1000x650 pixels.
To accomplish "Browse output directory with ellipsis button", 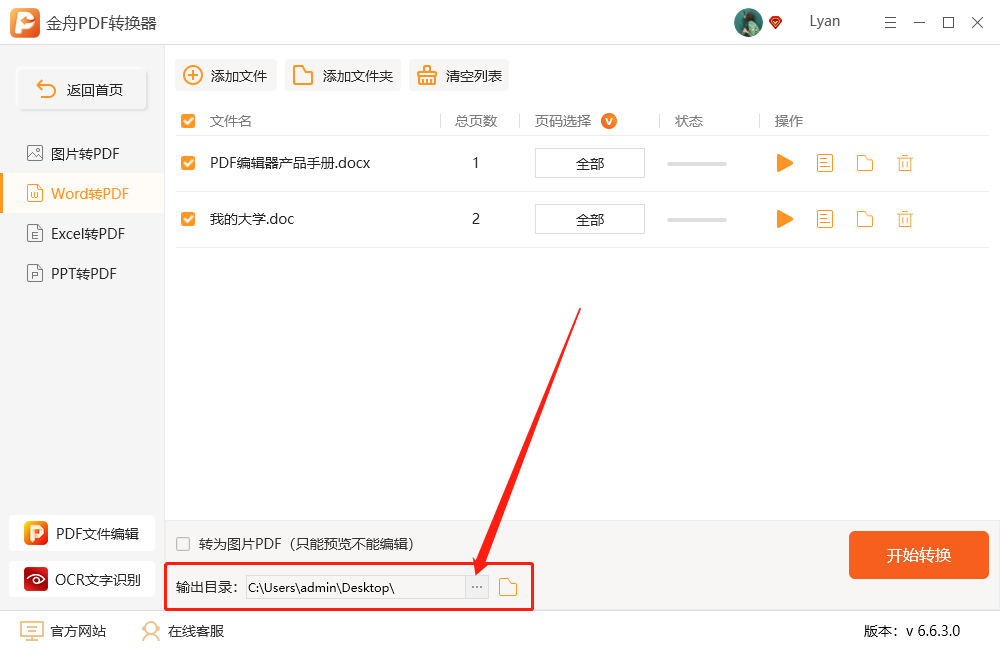I will click(x=477, y=587).
